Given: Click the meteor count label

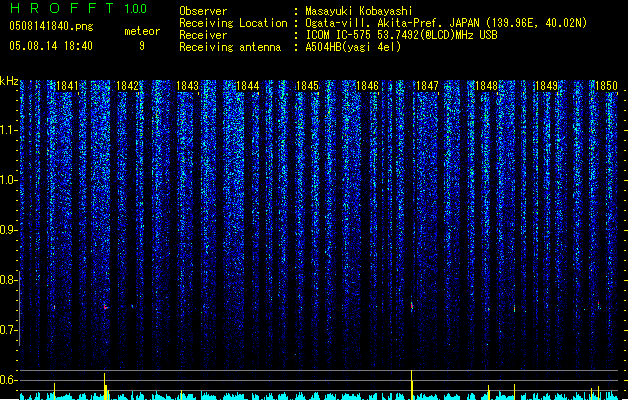Looking at the screenshot, I should (x=142, y=31).
